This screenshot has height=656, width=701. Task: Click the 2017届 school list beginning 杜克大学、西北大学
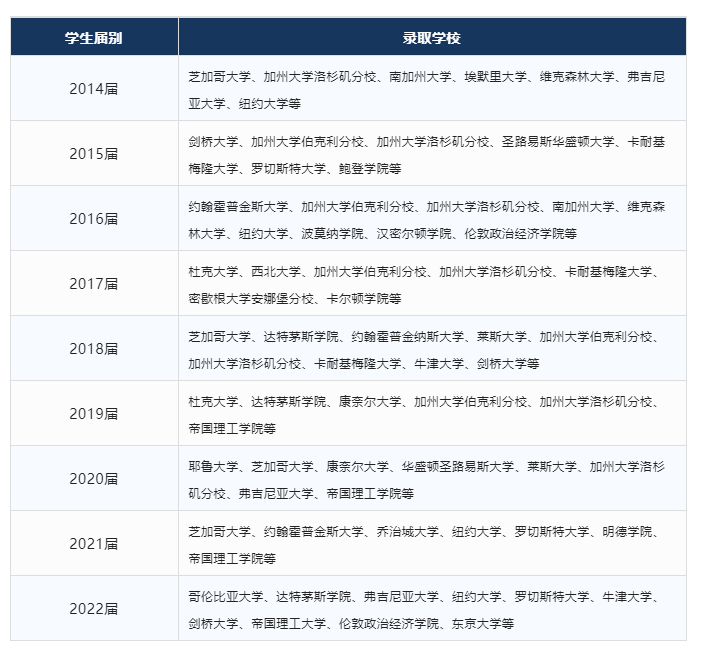pos(424,285)
